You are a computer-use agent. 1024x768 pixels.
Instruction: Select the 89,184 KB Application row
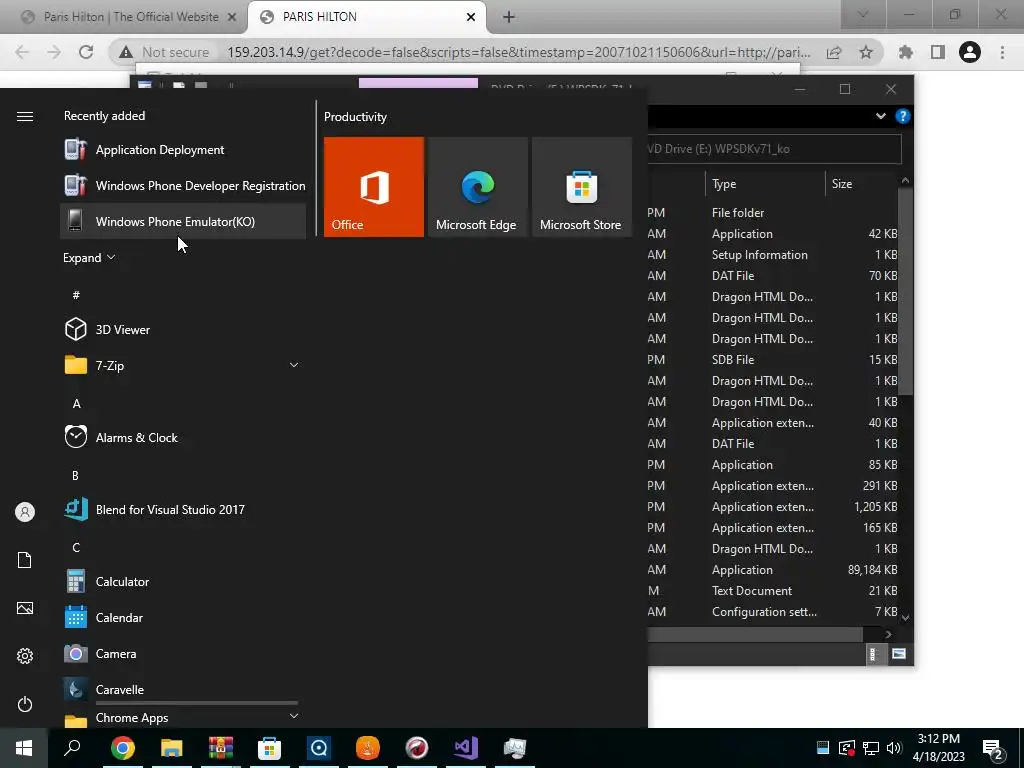click(x=773, y=569)
